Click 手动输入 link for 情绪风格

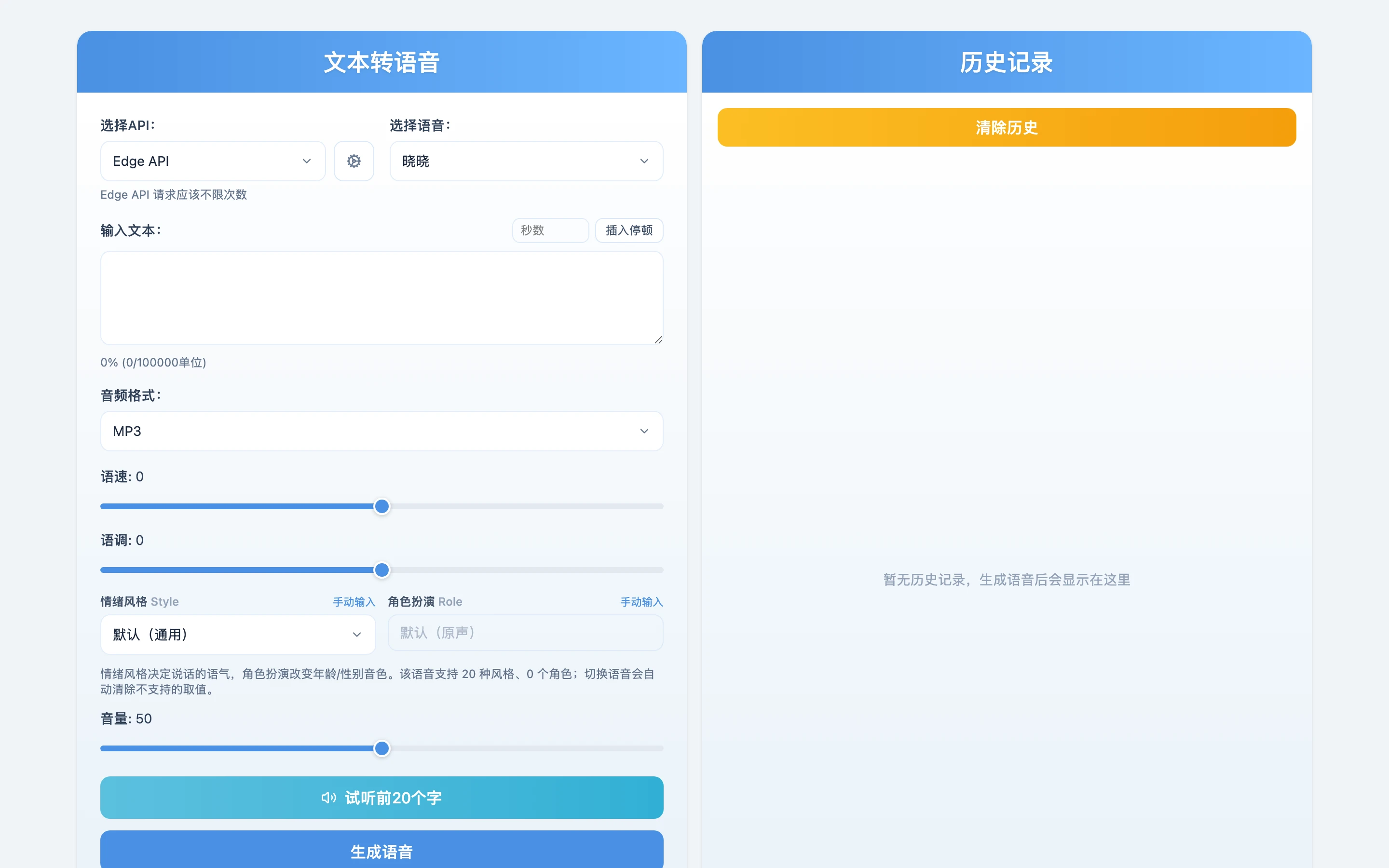click(x=354, y=602)
